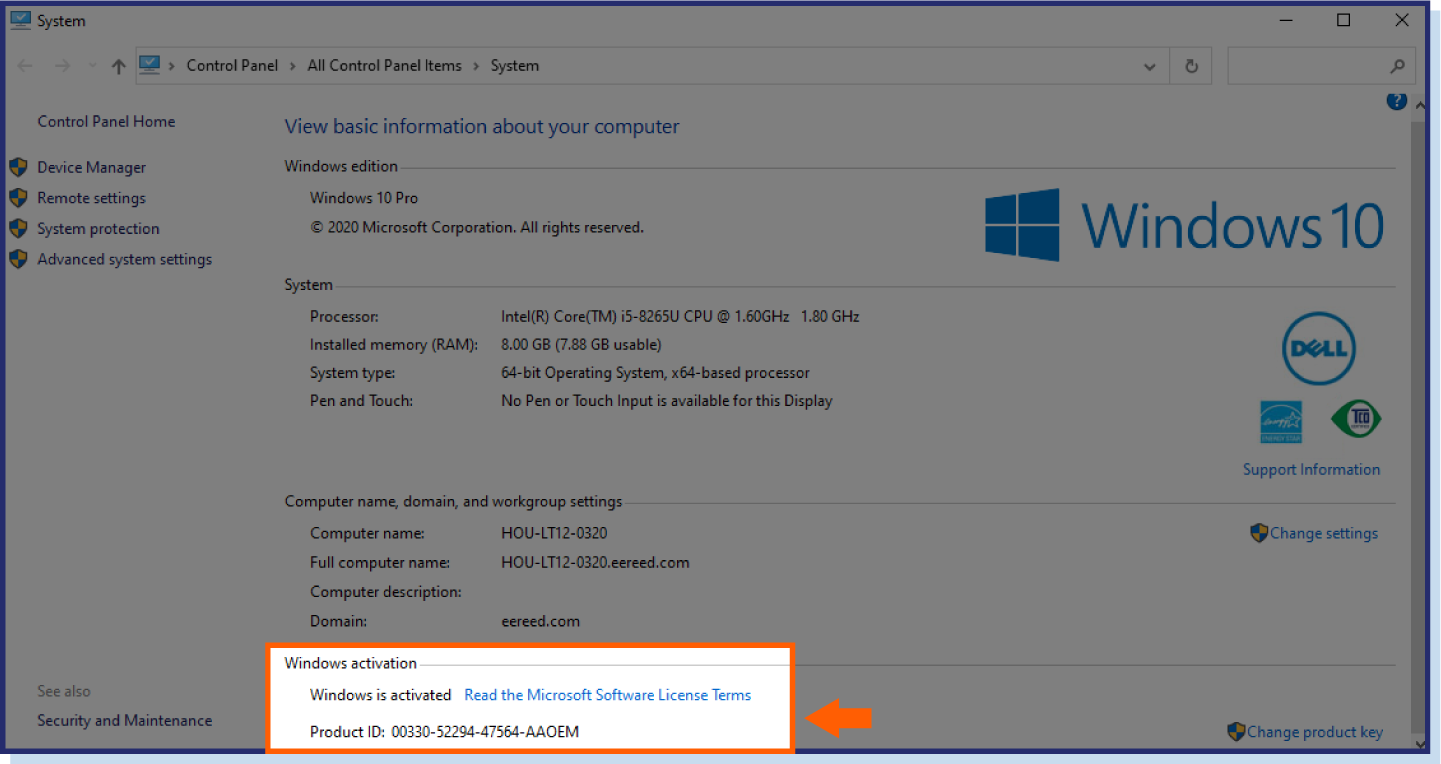The height and width of the screenshot is (764, 1441).
Task: Click Change product key link
Action: [1315, 732]
